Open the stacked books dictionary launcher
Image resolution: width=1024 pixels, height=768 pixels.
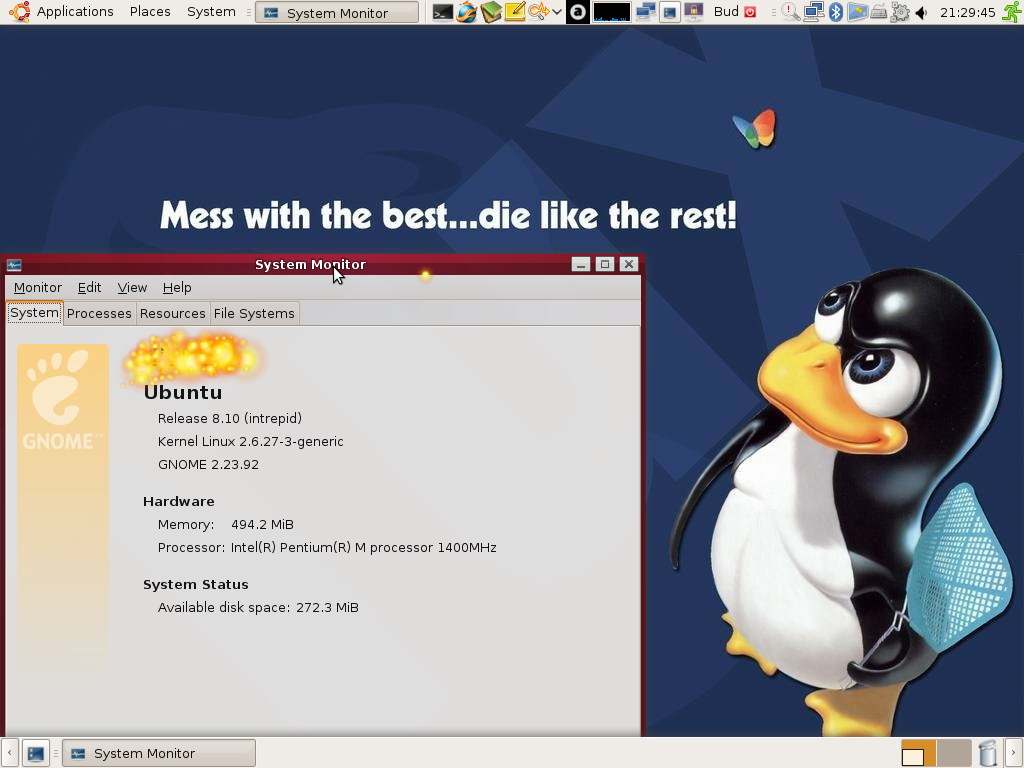pos(491,12)
